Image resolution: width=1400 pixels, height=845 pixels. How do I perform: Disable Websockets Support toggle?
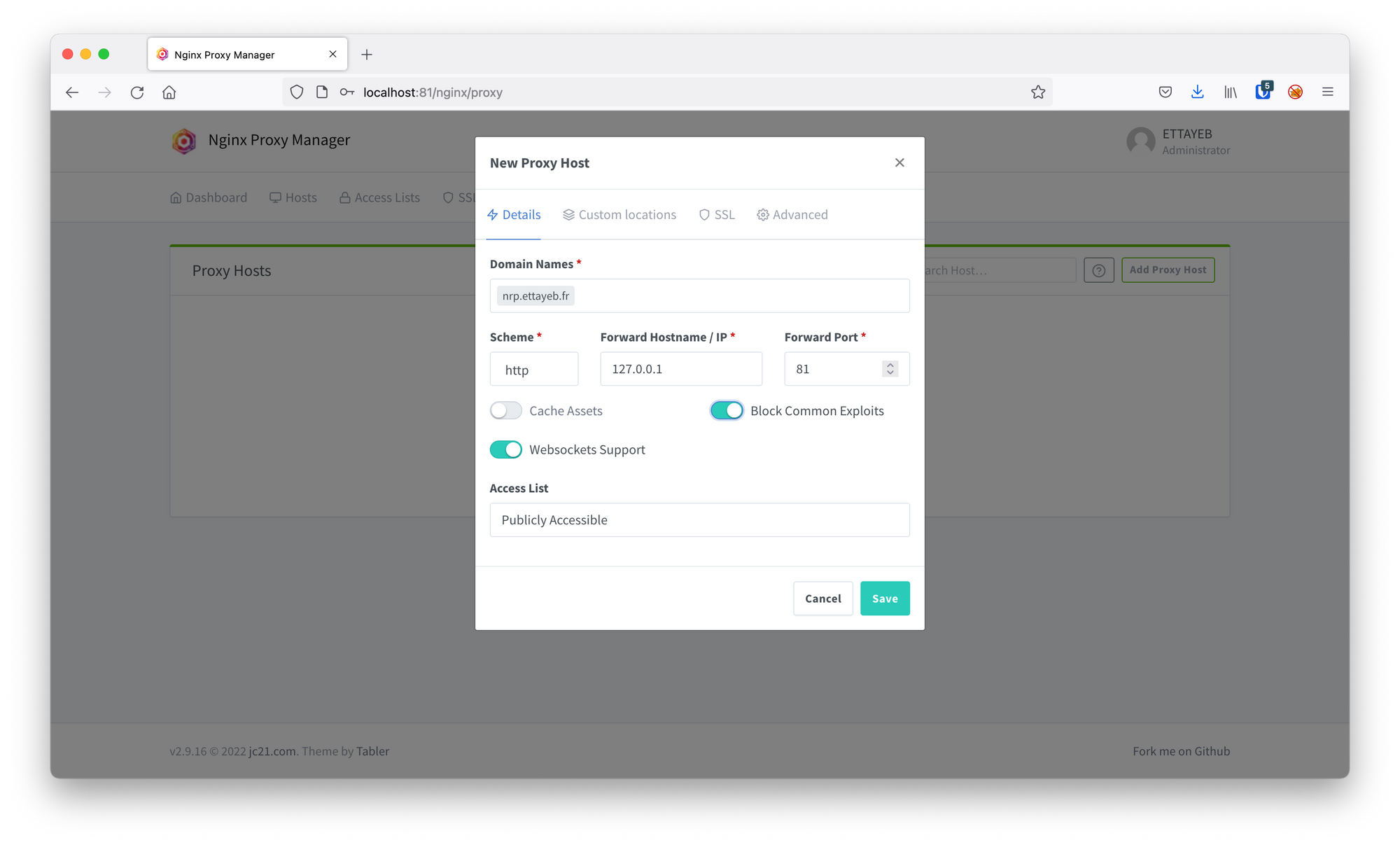[506, 449]
